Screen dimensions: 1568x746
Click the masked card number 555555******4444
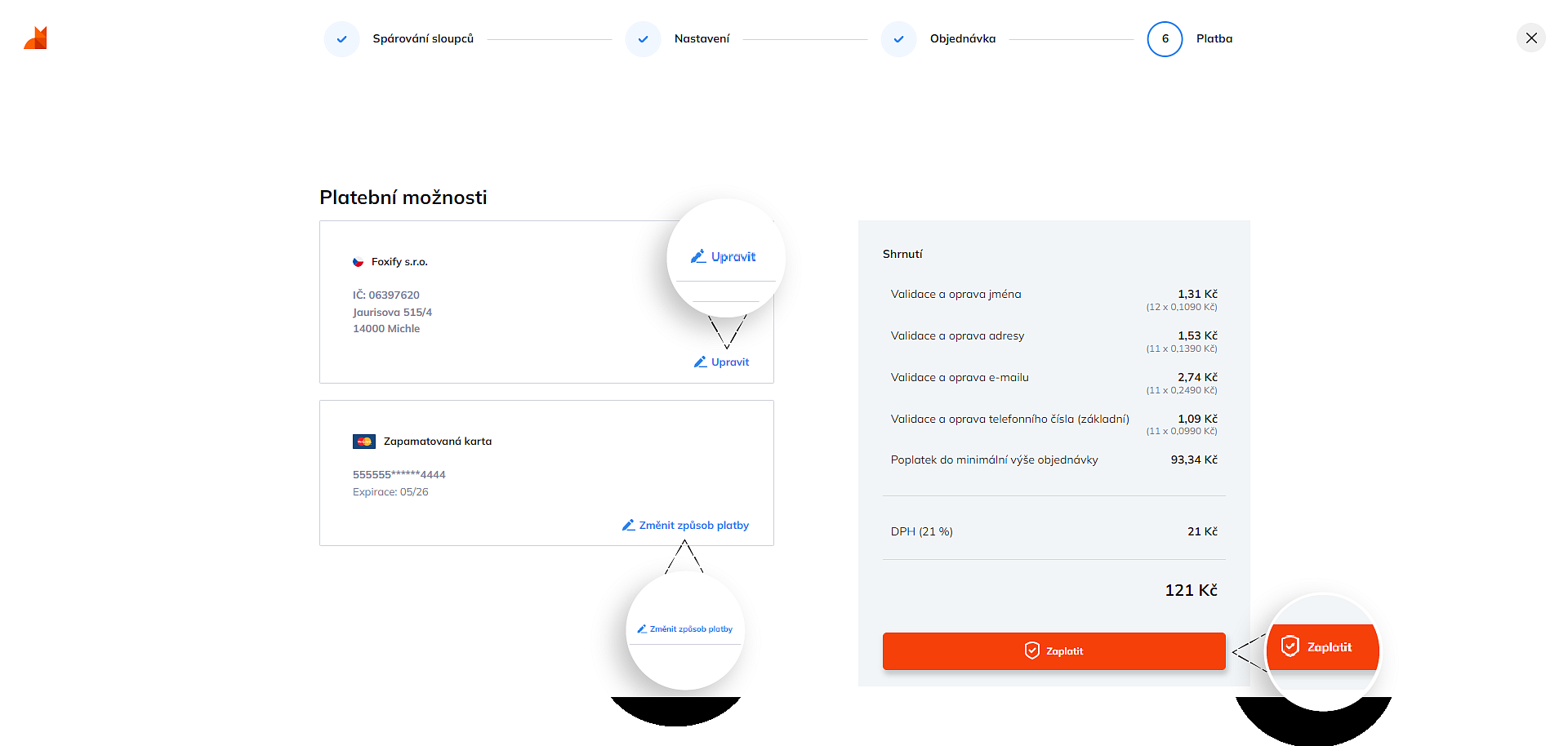click(x=399, y=475)
